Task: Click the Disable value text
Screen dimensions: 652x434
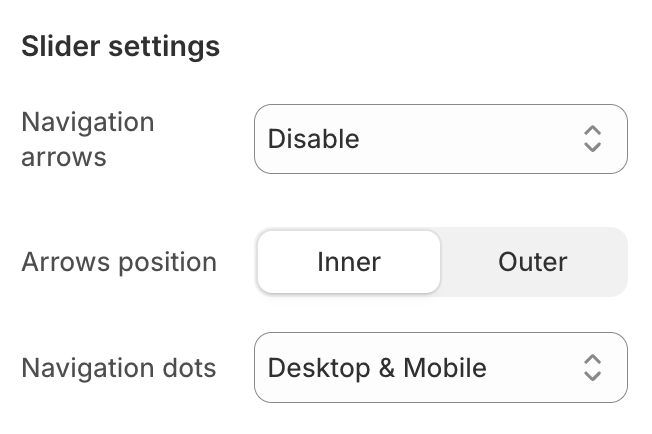Action: pyautogui.click(x=313, y=139)
